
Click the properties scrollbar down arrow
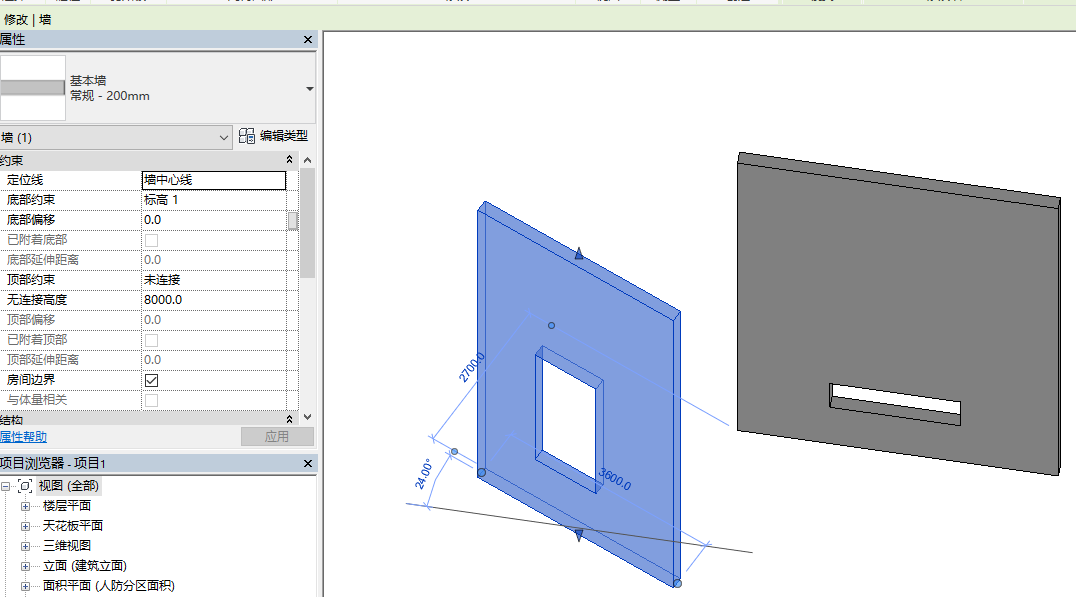307,417
